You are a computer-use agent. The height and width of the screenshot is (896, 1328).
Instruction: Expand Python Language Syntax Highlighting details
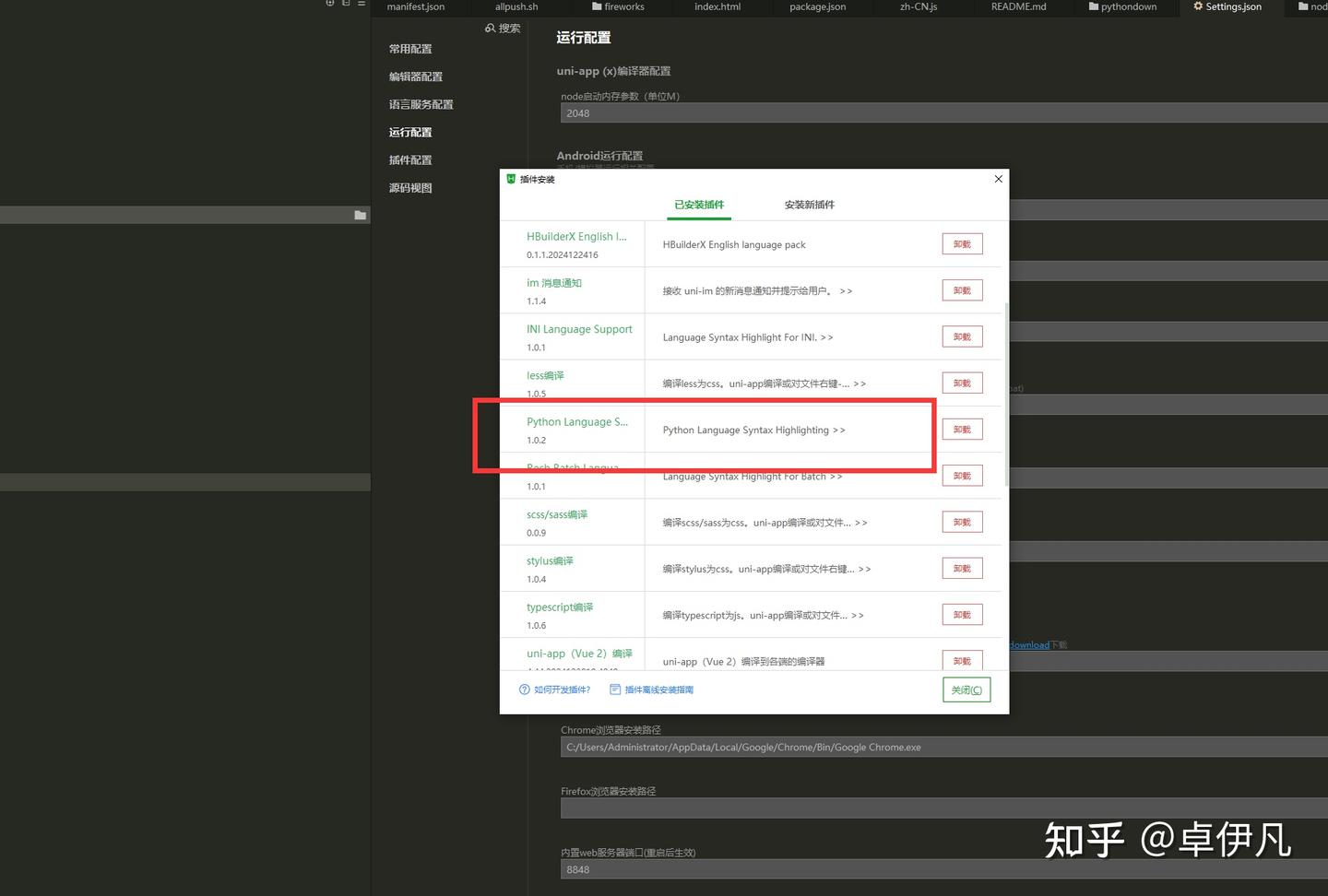click(837, 430)
